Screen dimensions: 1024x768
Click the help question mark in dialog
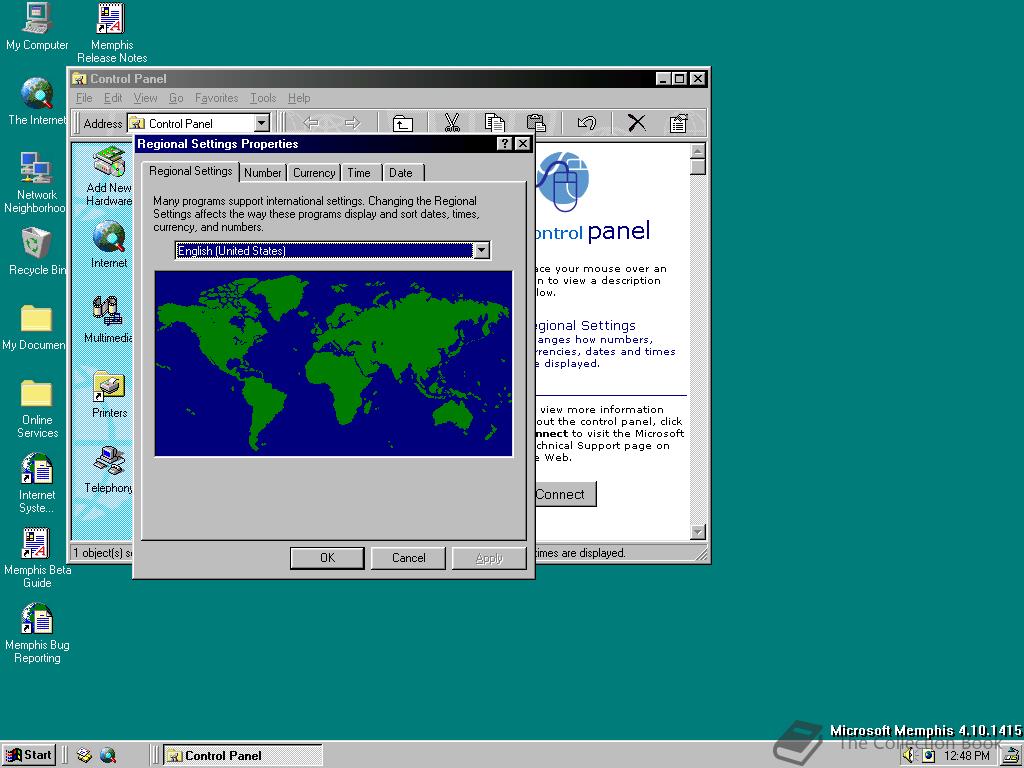(x=504, y=144)
